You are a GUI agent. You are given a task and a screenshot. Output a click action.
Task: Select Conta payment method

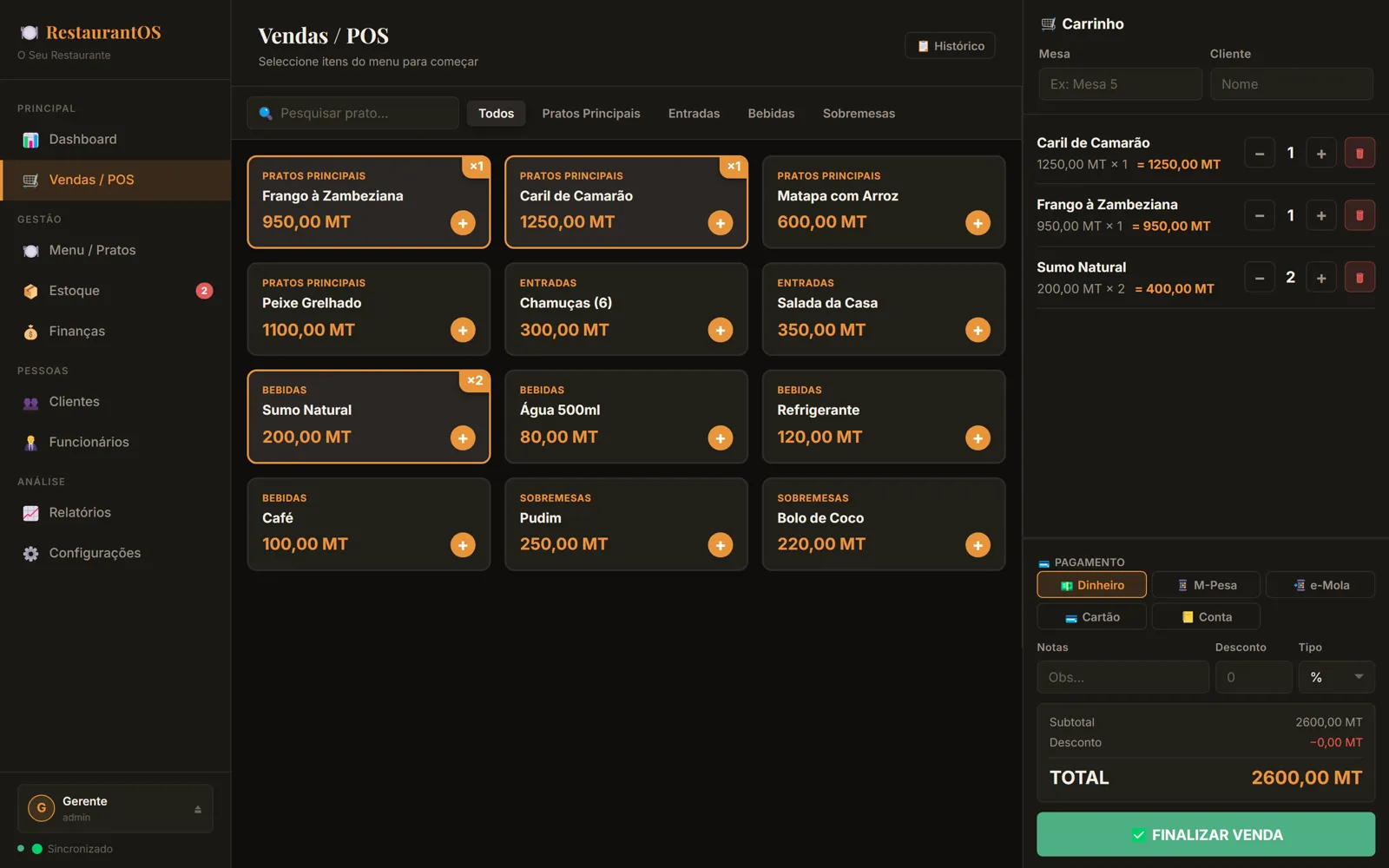click(1206, 617)
